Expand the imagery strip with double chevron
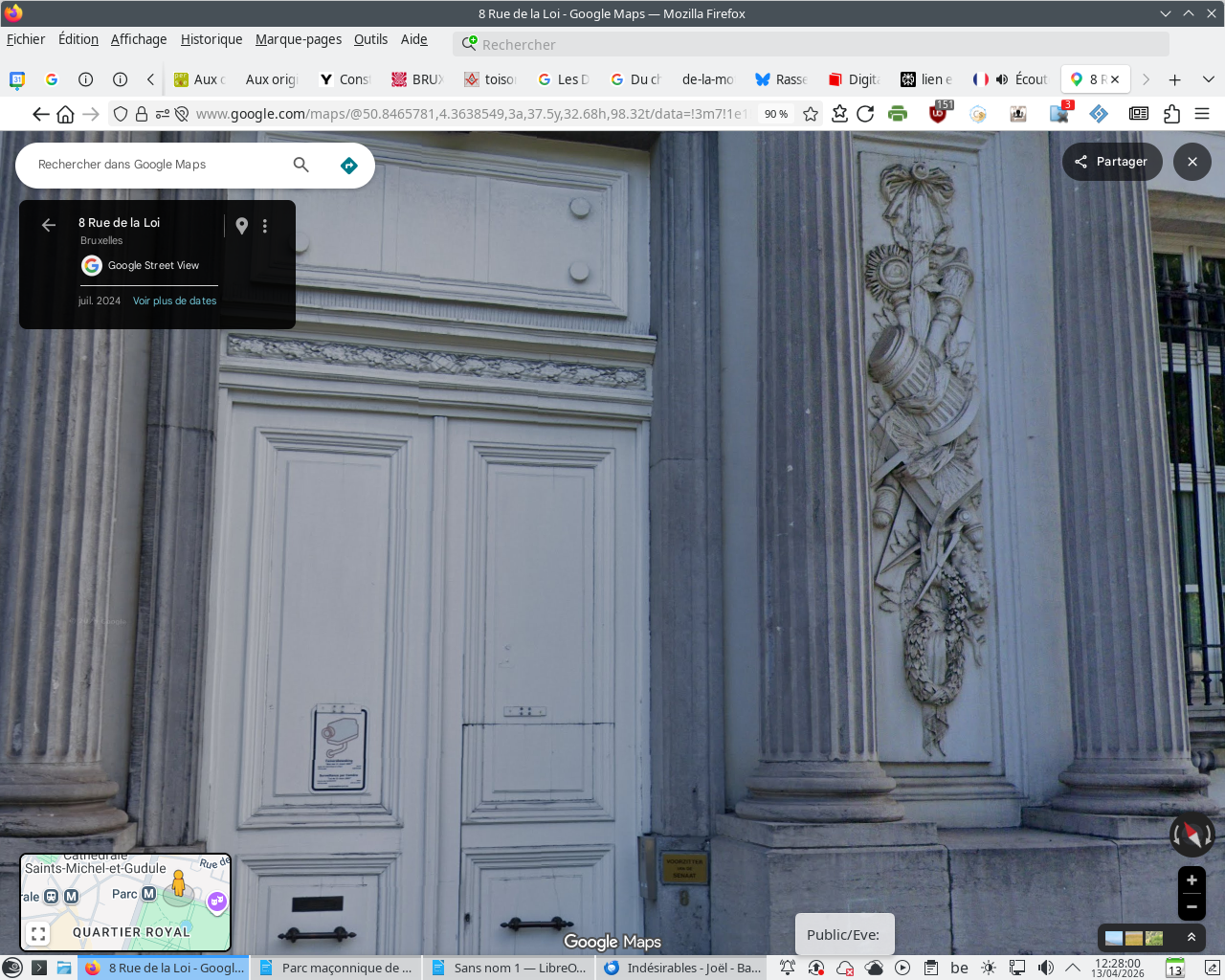This screenshot has height=980, width=1225. [1192, 938]
